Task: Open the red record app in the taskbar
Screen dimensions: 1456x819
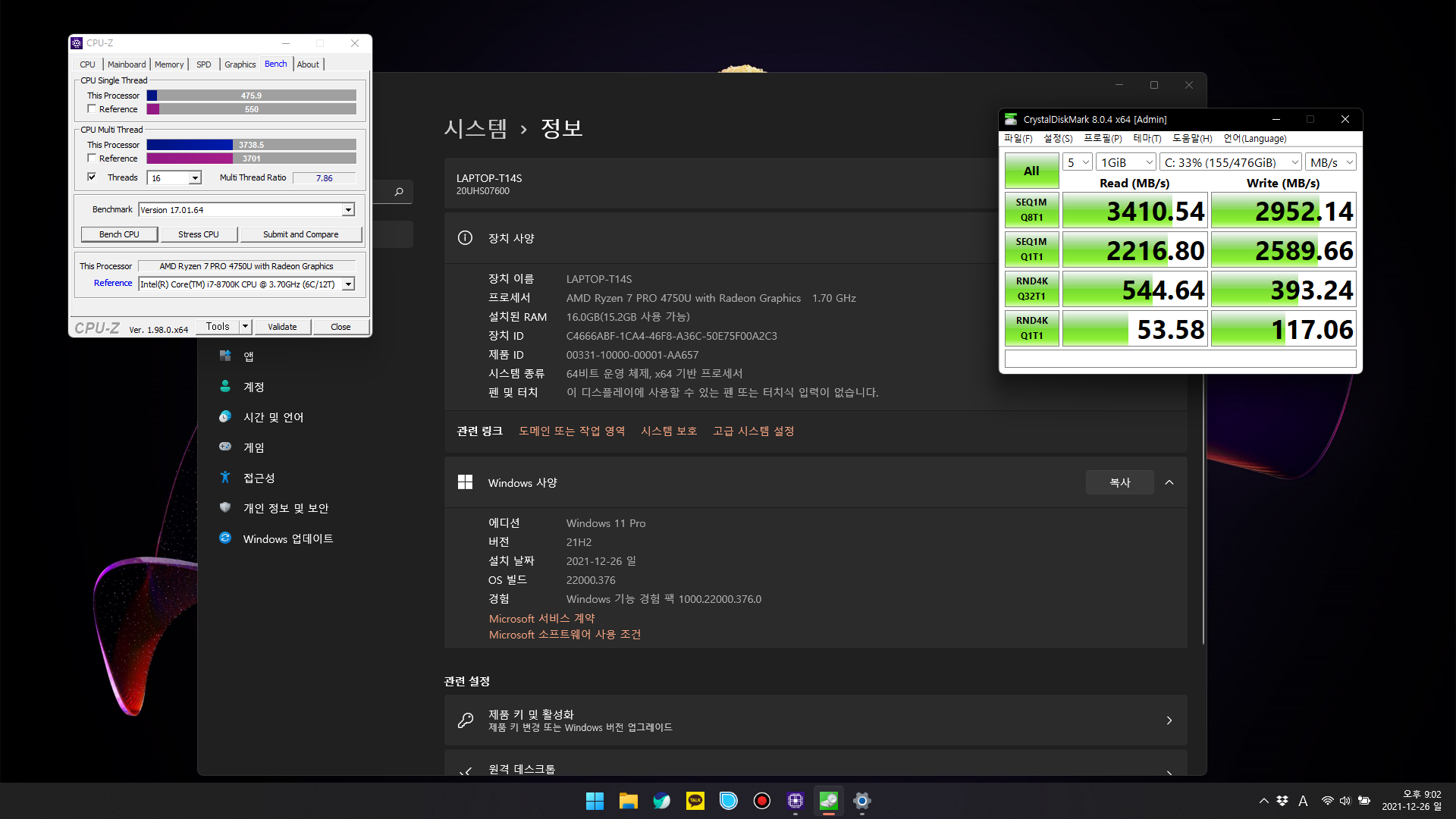Action: click(762, 801)
